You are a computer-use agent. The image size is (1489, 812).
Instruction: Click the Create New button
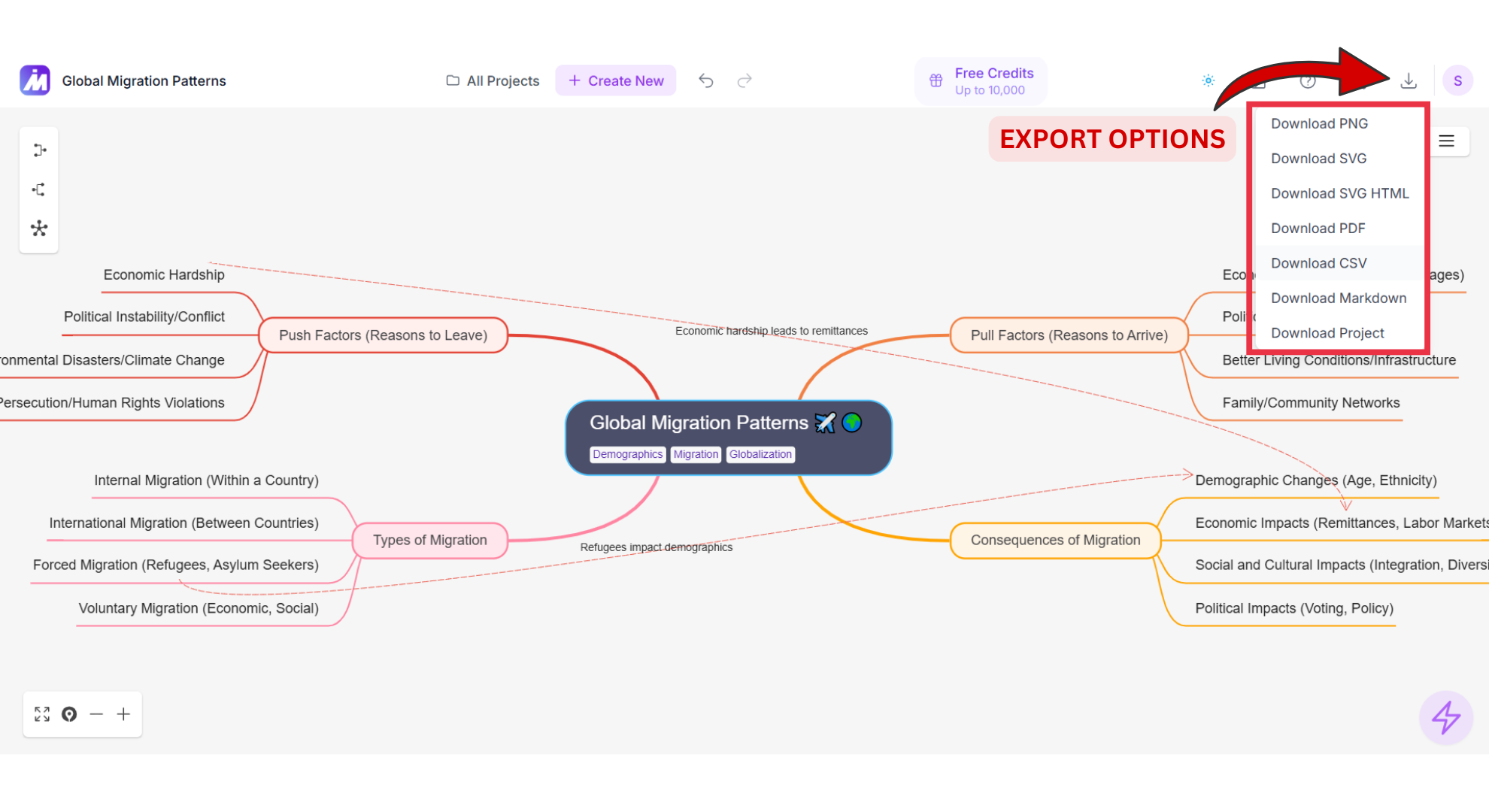(x=615, y=80)
